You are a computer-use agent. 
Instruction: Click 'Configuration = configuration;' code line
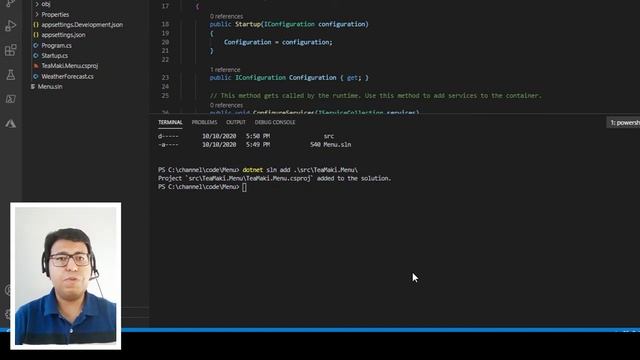click(278, 42)
